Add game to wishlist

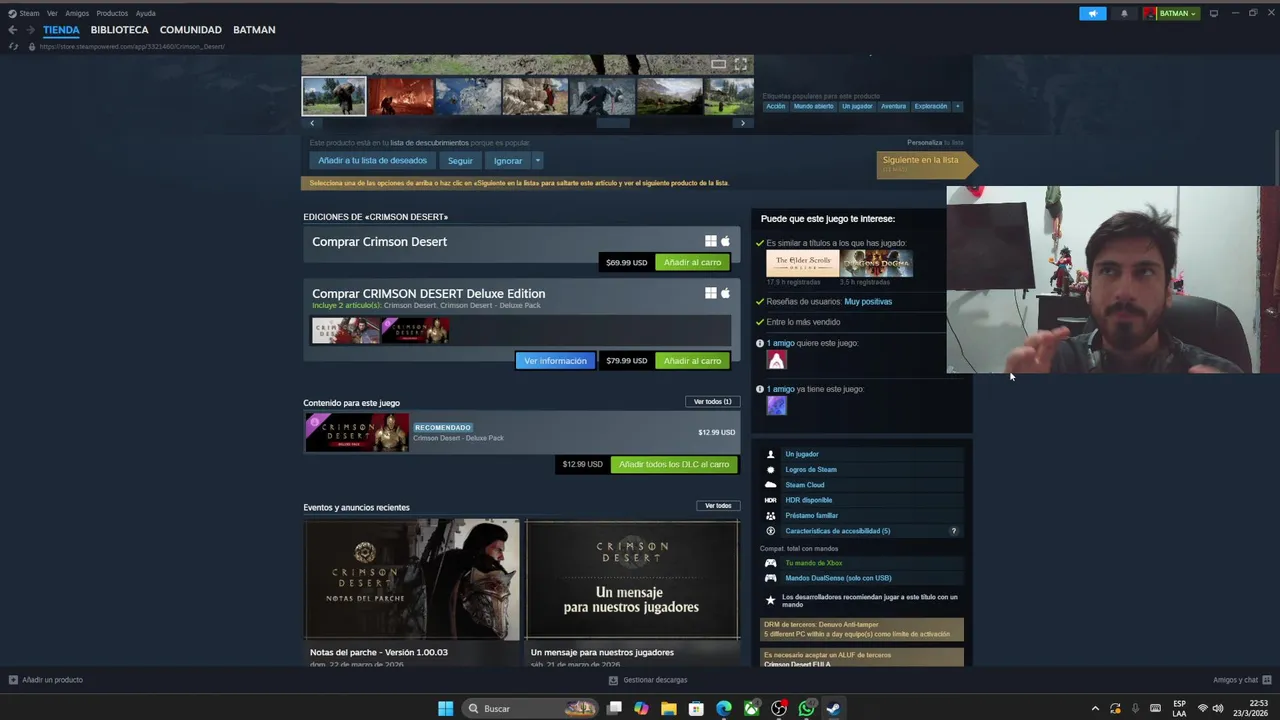(x=372, y=160)
